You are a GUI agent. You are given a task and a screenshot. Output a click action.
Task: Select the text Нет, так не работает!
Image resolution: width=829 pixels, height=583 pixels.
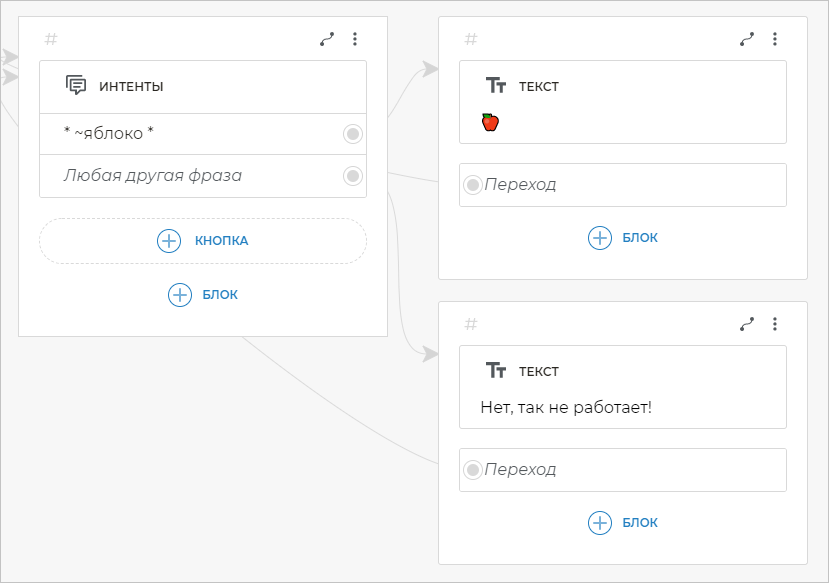pos(566,407)
